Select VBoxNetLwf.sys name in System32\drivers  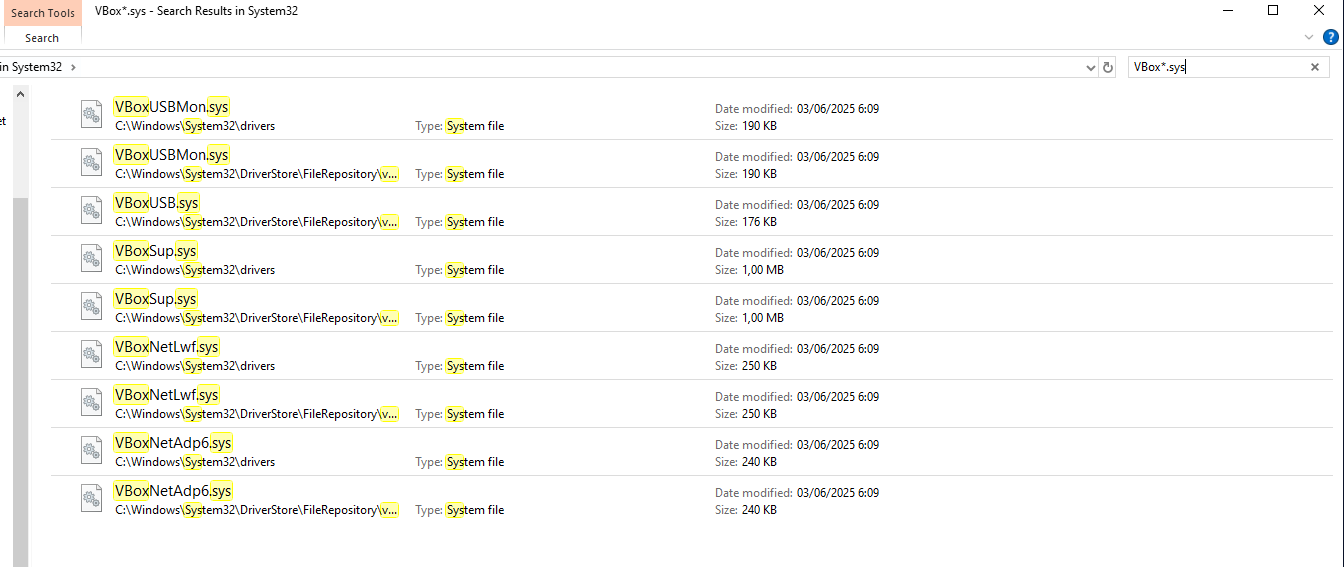(167, 347)
